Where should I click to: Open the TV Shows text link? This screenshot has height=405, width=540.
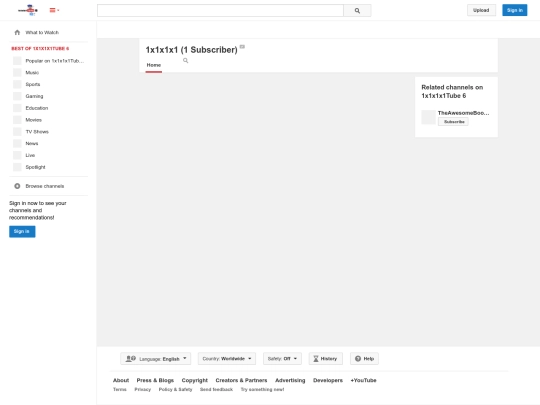(x=37, y=132)
